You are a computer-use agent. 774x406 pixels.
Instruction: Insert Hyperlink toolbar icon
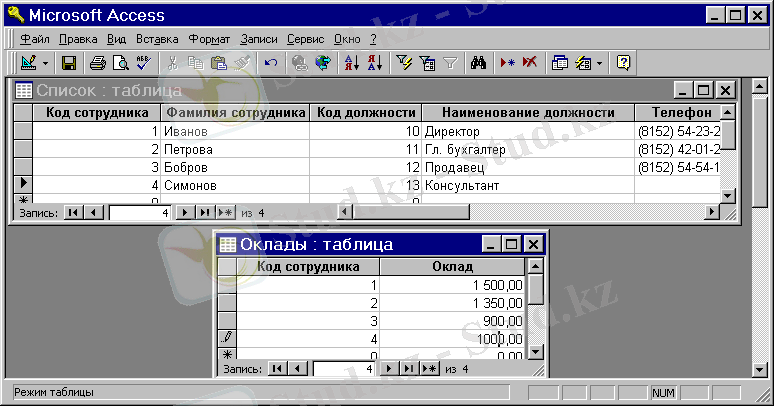click(x=300, y=63)
